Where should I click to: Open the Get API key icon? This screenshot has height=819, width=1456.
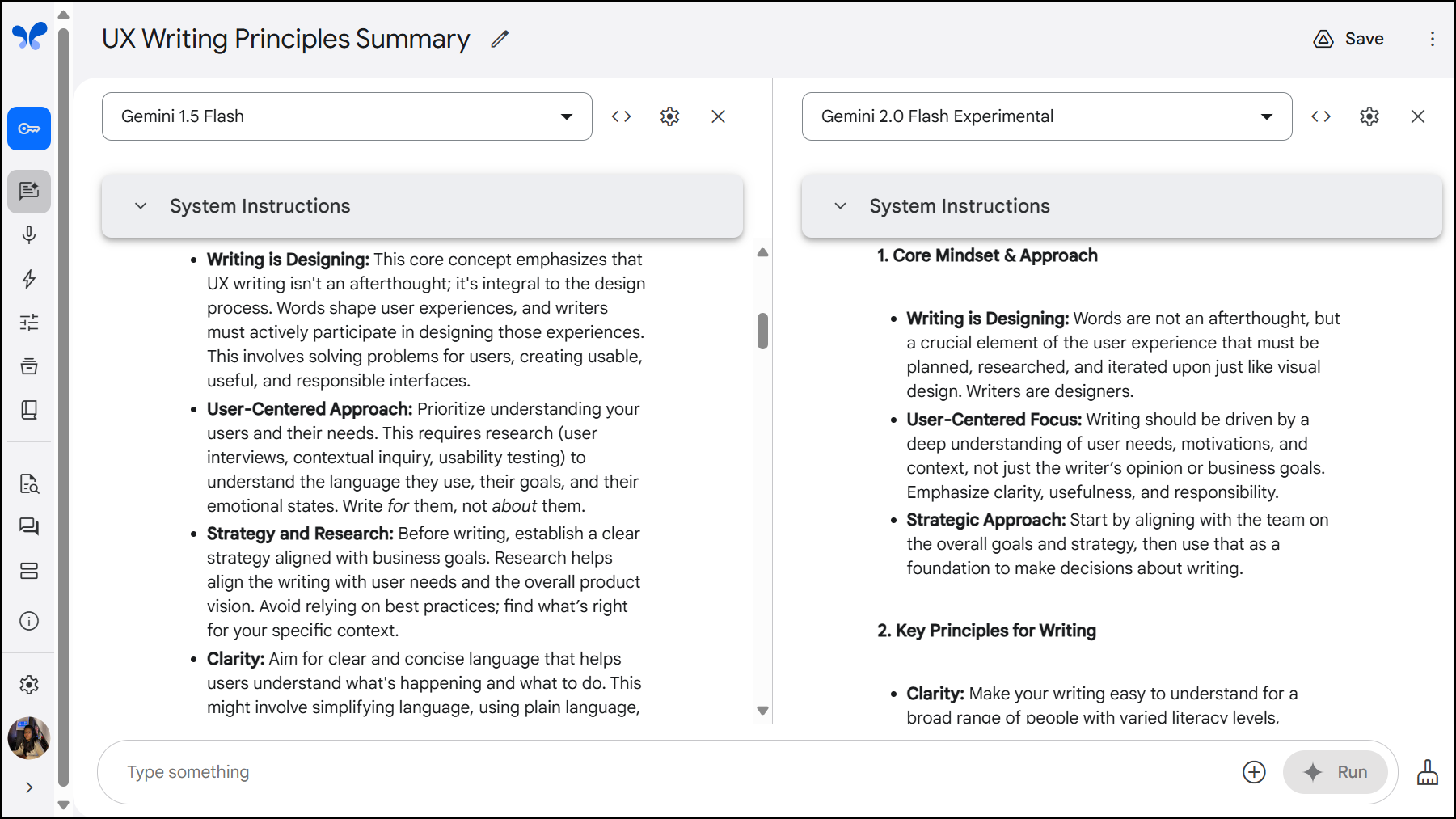pos(29,129)
